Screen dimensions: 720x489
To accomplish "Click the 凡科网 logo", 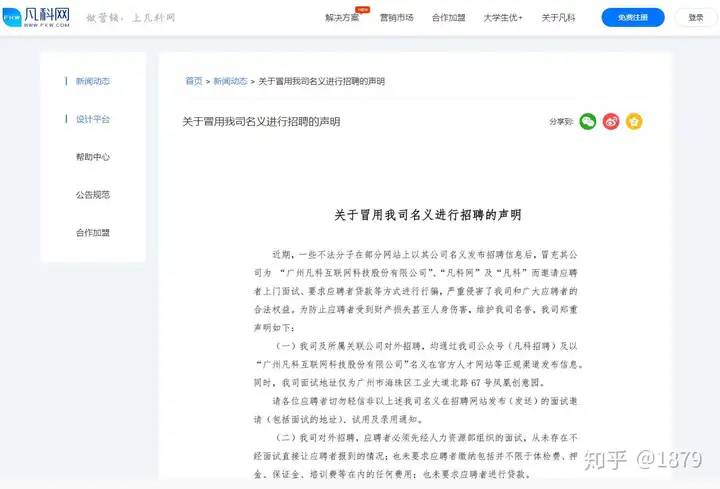I will coord(36,17).
